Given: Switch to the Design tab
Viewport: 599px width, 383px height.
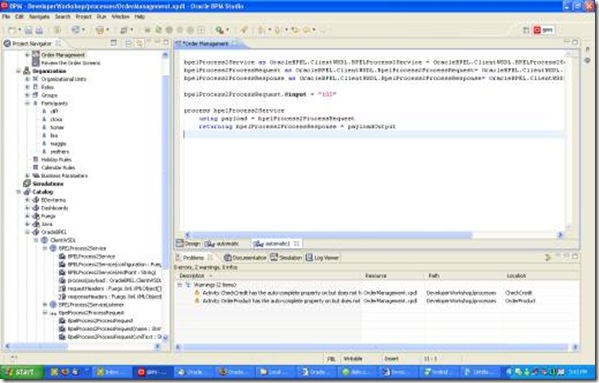Looking at the screenshot, I should pyautogui.click(x=188, y=243).
